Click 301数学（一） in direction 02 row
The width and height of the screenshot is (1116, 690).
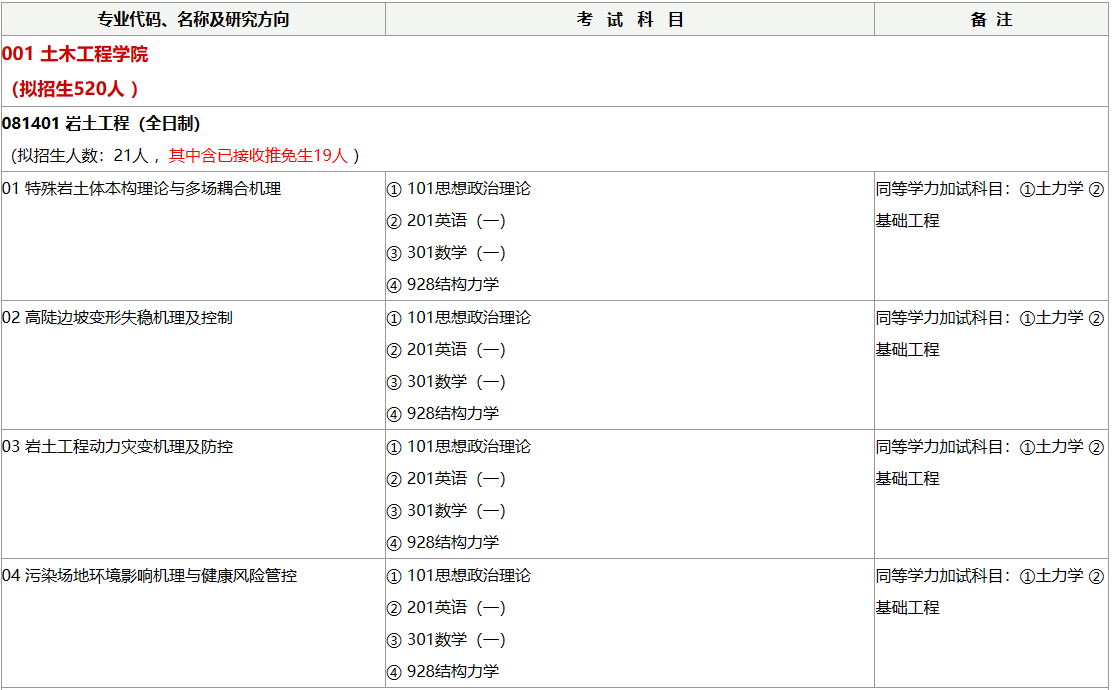click(x=456, y=381)
